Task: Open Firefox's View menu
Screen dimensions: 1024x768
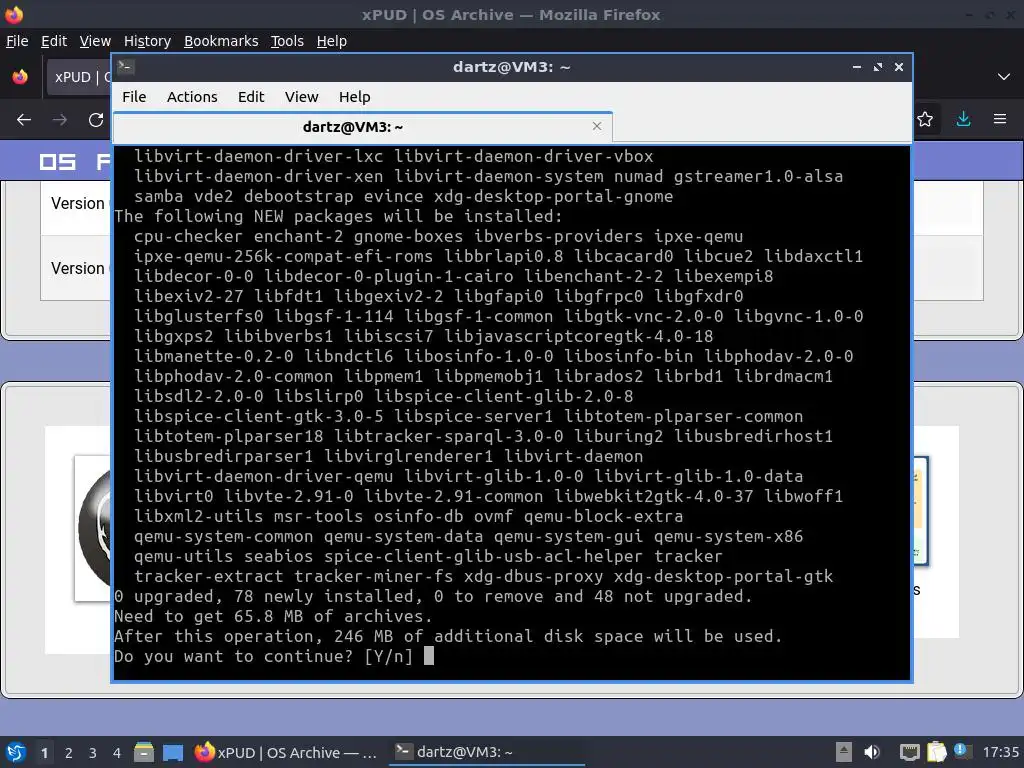Action: click(95, 41)
